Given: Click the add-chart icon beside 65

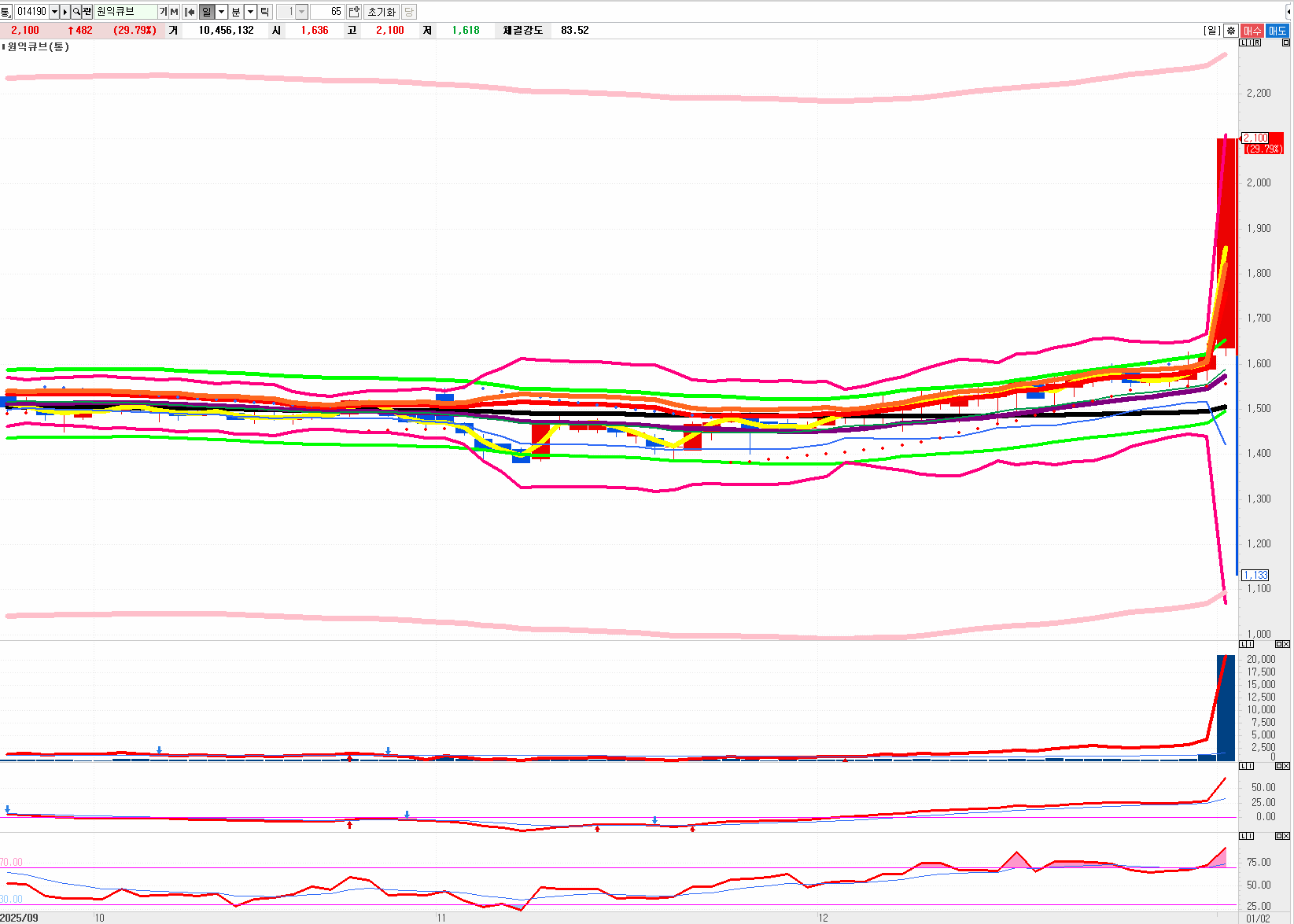Looking at the screenshot, I should tap(354, 12).
